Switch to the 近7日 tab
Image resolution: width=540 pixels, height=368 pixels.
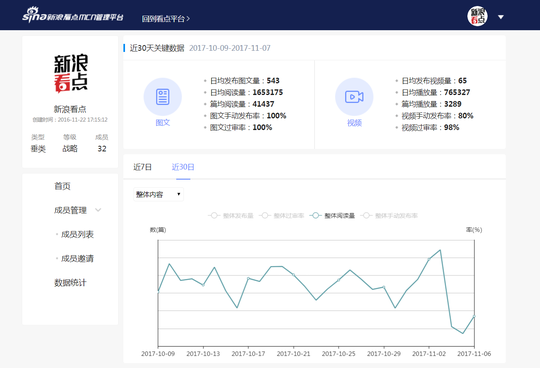click(x=142, y=167)
